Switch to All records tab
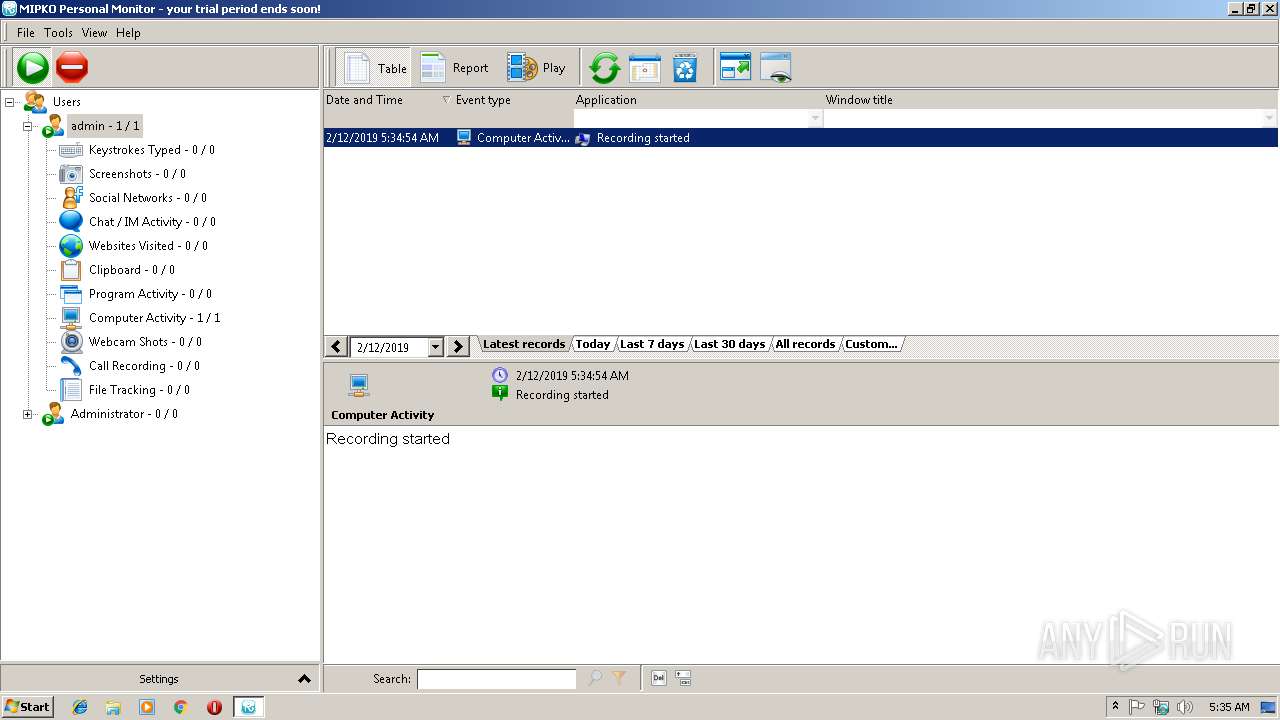This screenshot has height=720, width=1280. [x=805, y=344]
